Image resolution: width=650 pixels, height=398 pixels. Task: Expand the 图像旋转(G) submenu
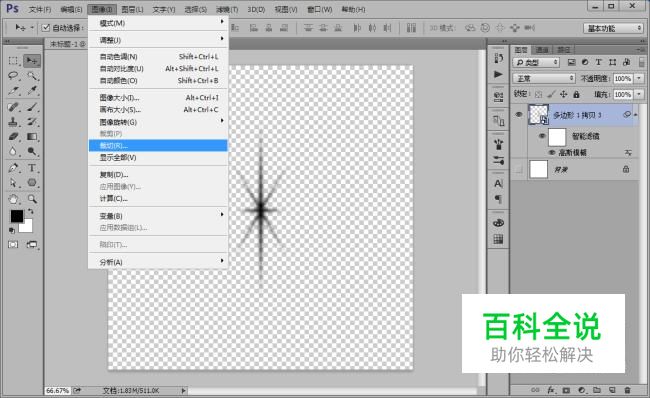pos(158,122)
